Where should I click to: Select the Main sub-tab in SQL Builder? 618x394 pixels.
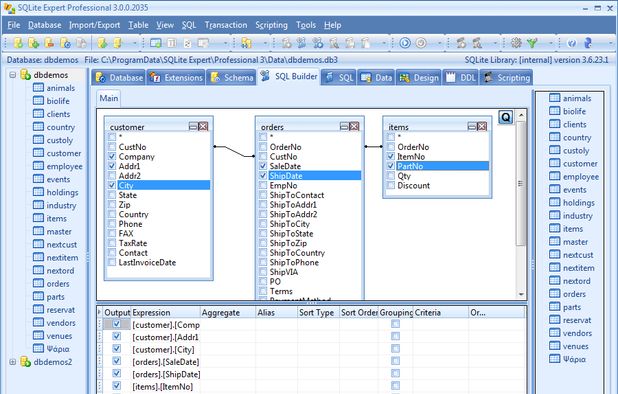pos(108,98)
